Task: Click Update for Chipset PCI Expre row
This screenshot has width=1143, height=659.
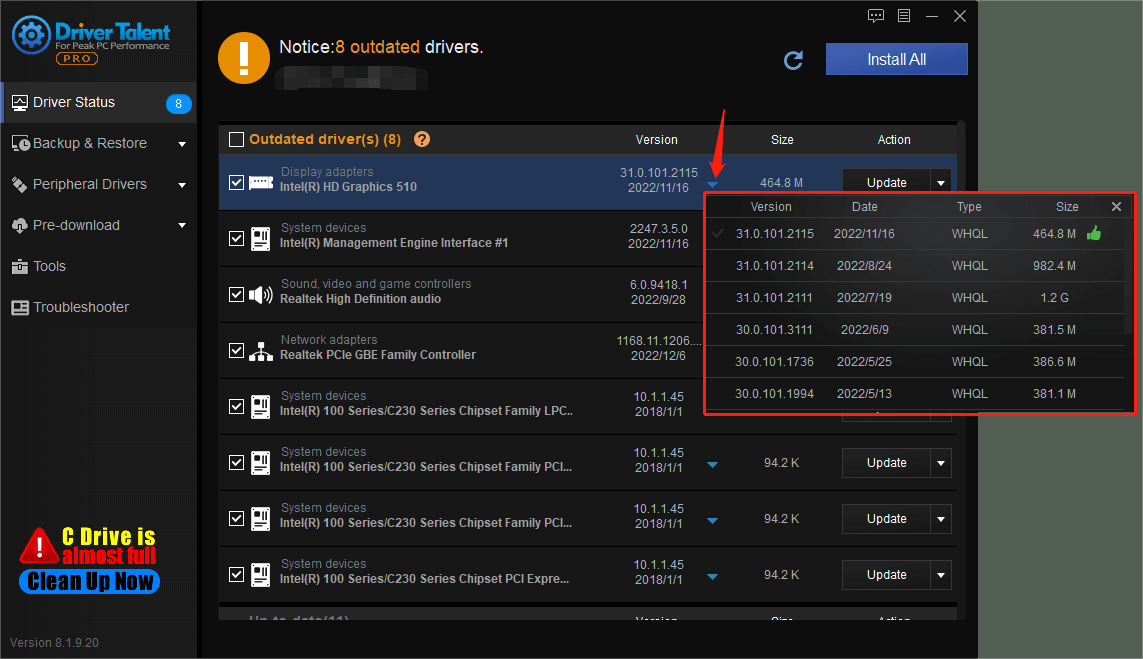Action: point(886,575)
